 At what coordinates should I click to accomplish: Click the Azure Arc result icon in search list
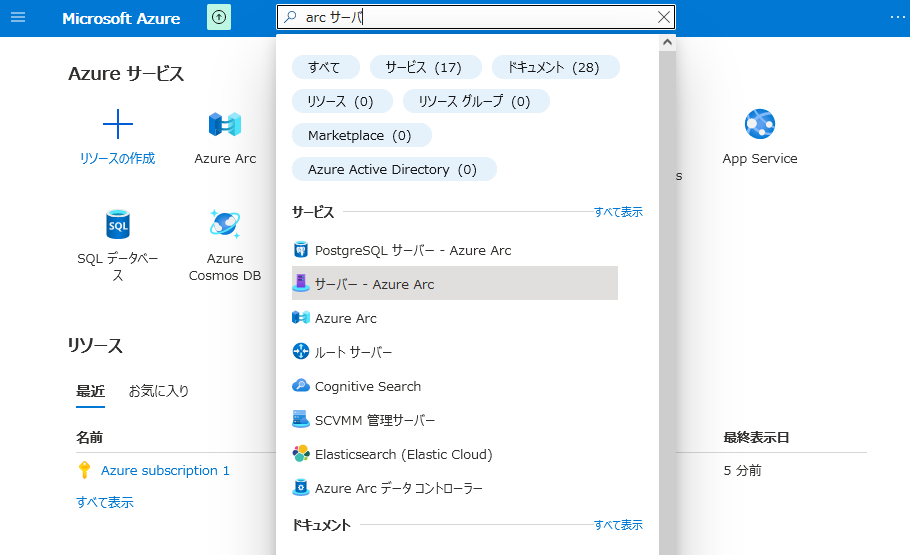pos(301,318)
